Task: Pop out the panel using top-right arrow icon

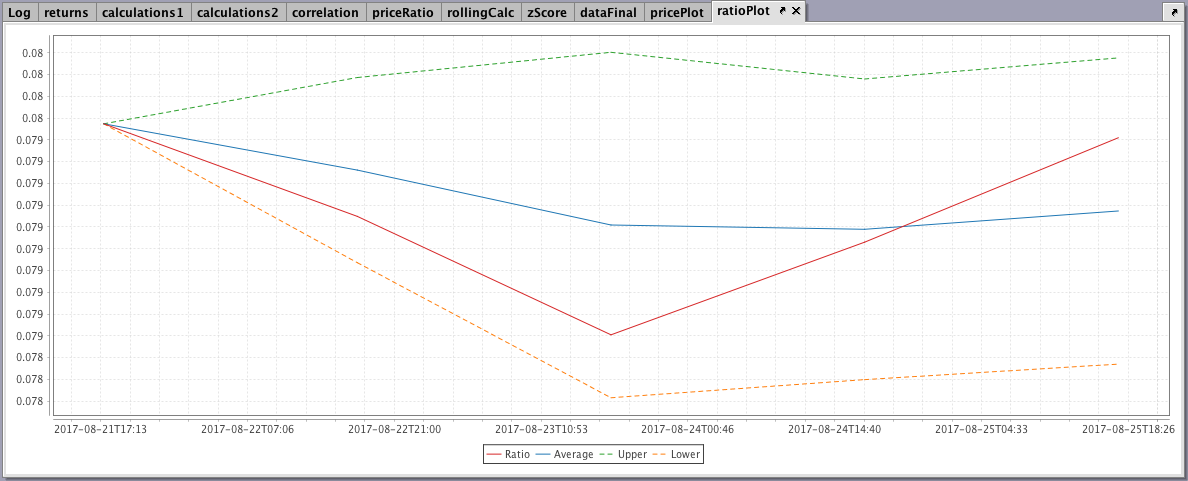Action: [x=1174, y=12]
